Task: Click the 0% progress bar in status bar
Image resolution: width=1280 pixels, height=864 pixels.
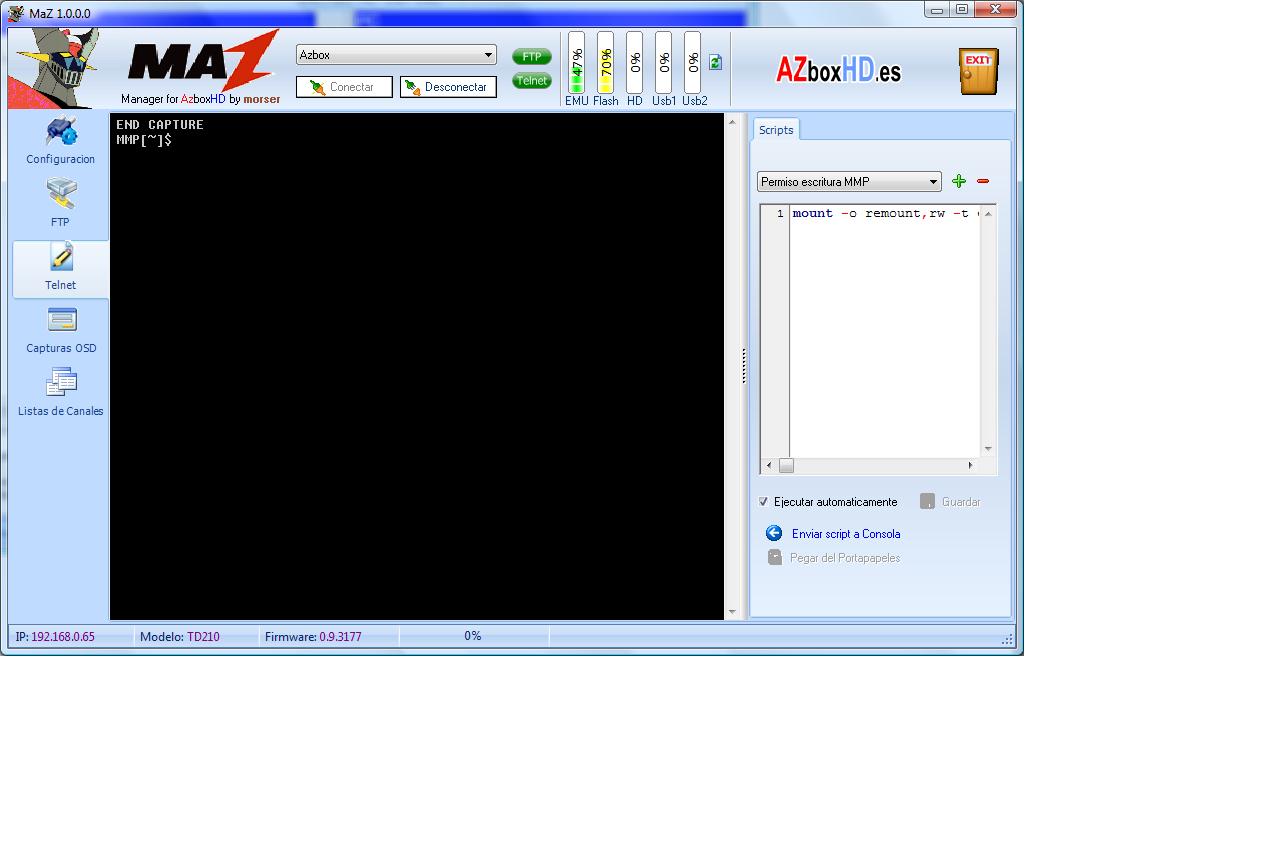Action: tap(473, 636)
